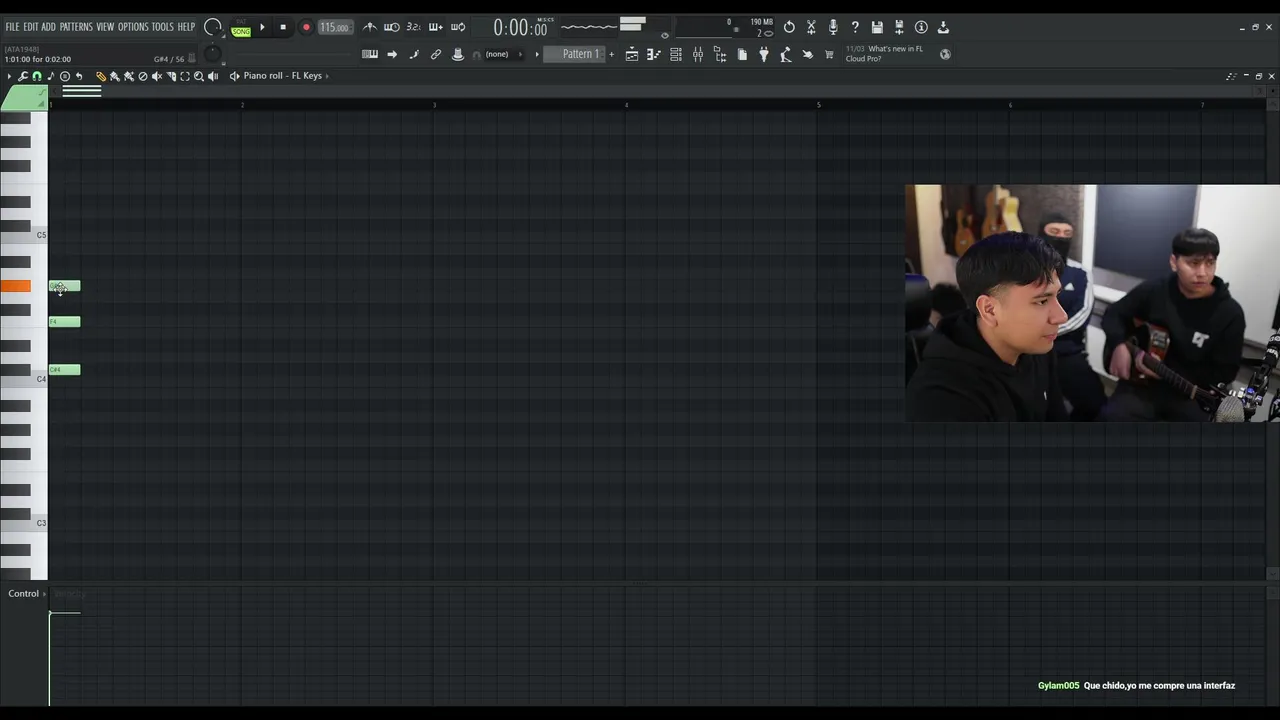Open the Piano roll window icon
This screenshot has height=720, width=1280.
[x=654, y=54]
